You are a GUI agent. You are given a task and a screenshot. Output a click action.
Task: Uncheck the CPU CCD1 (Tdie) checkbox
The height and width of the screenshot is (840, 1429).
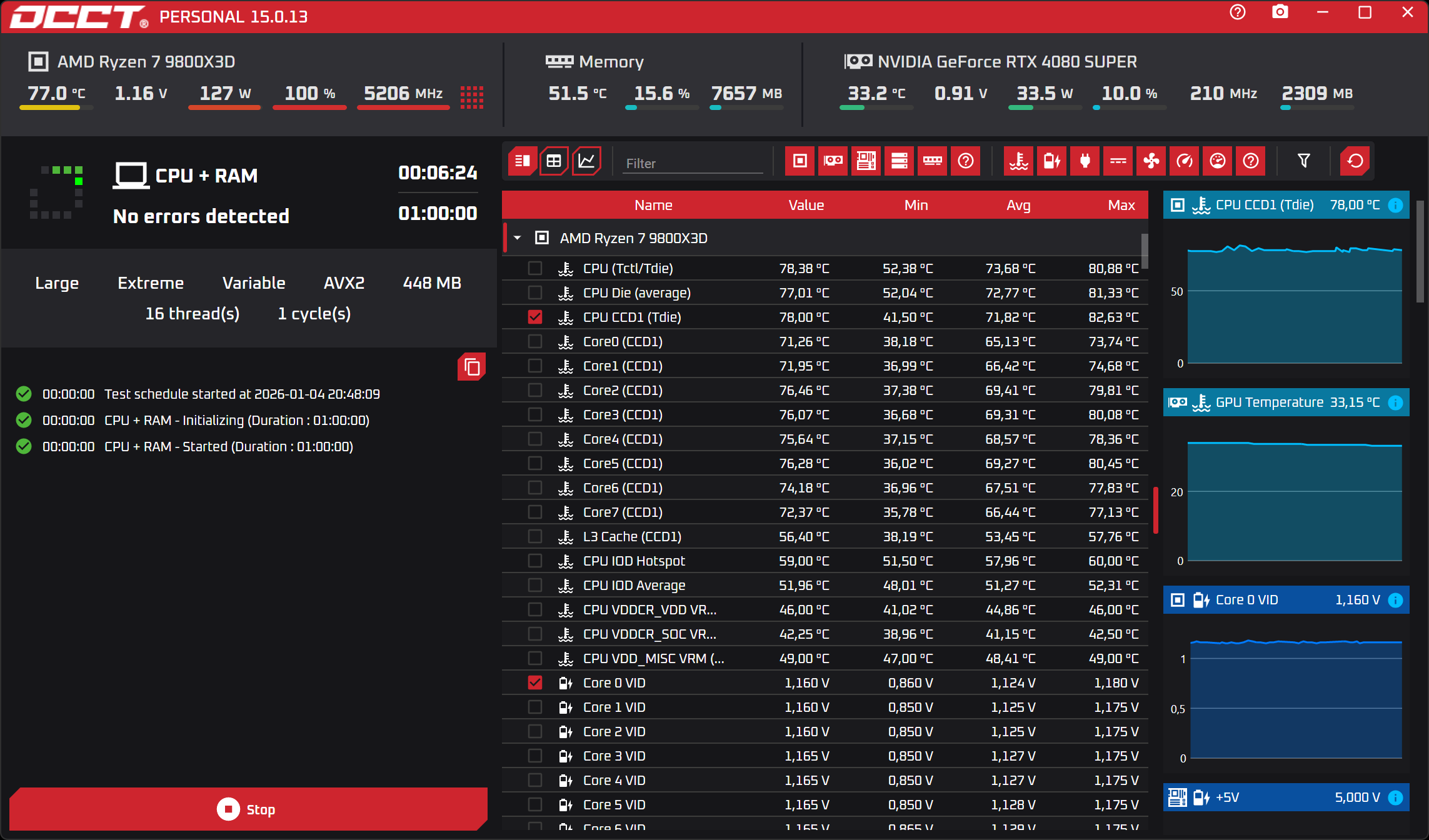point(535,317)
